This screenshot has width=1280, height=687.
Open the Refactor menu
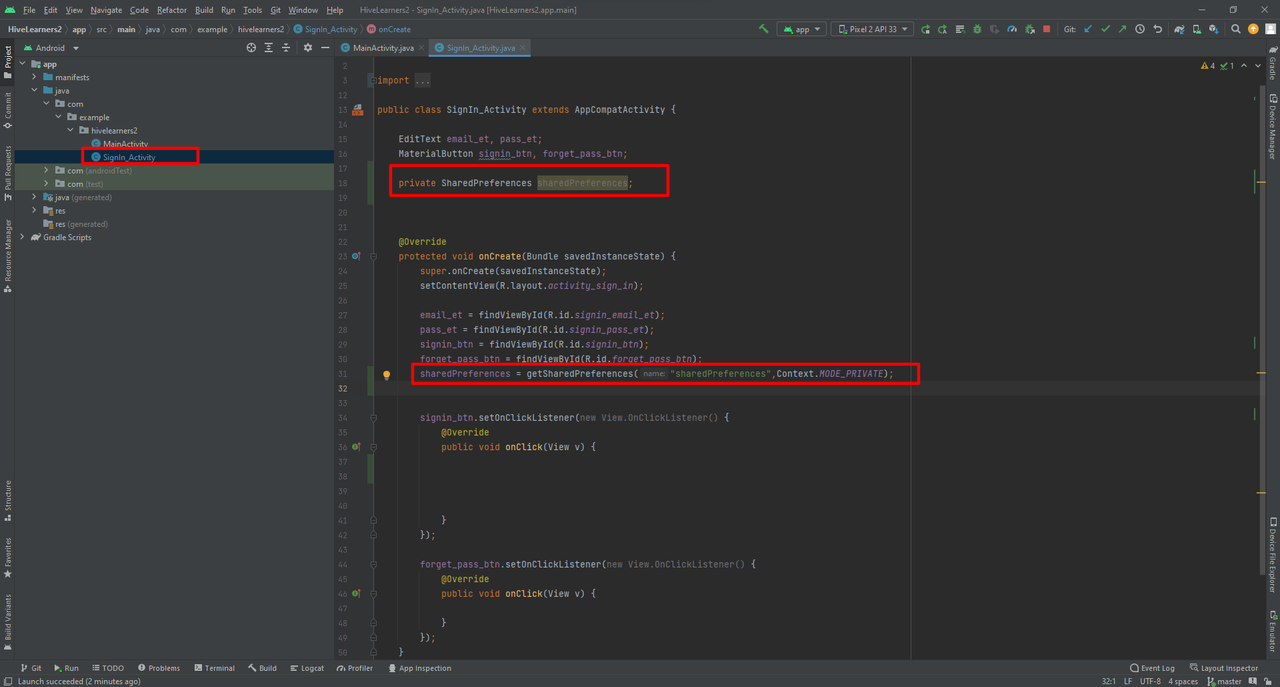(x=172, y=10)
